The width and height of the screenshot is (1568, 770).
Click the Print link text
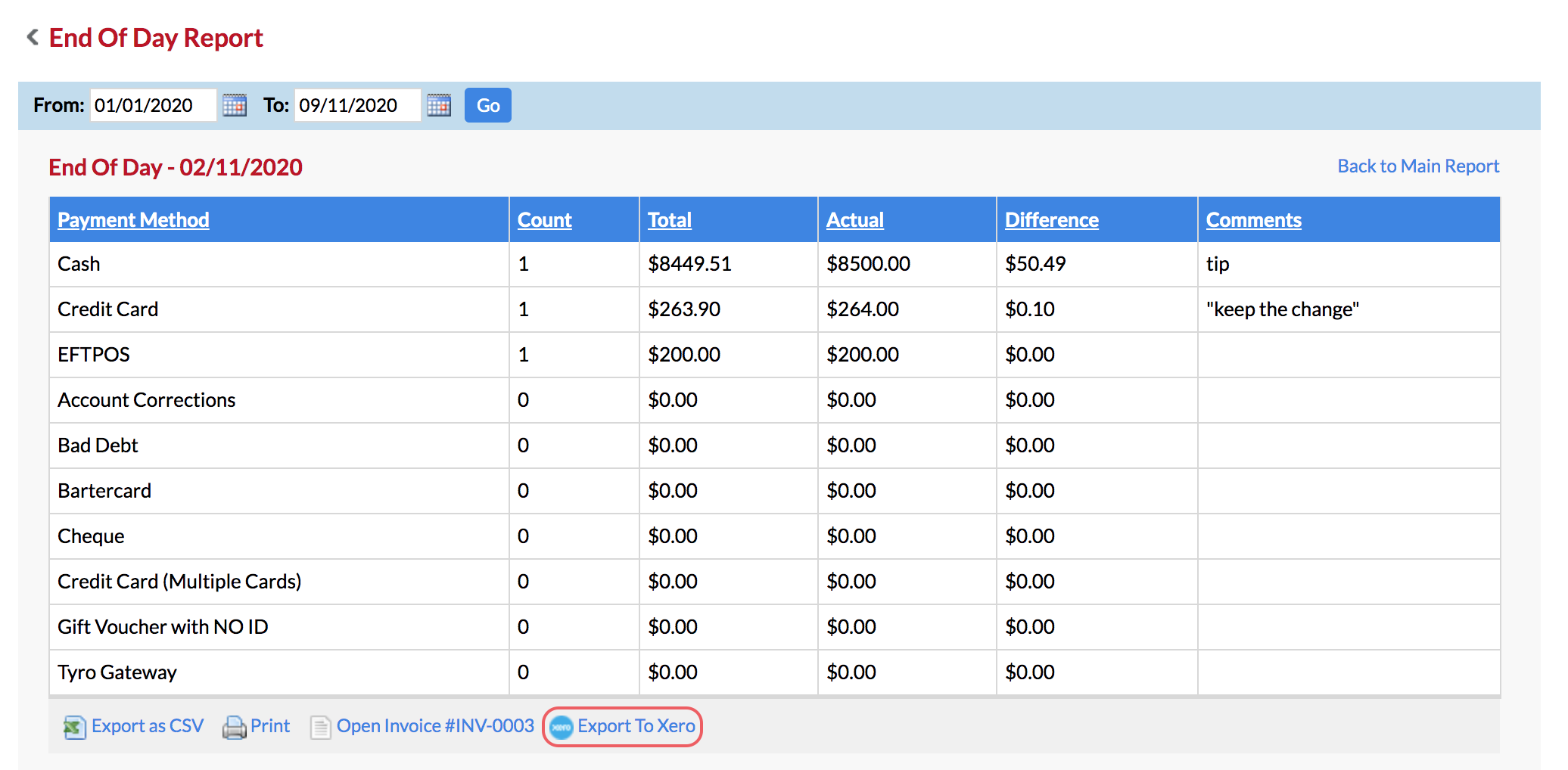[270, 726]
